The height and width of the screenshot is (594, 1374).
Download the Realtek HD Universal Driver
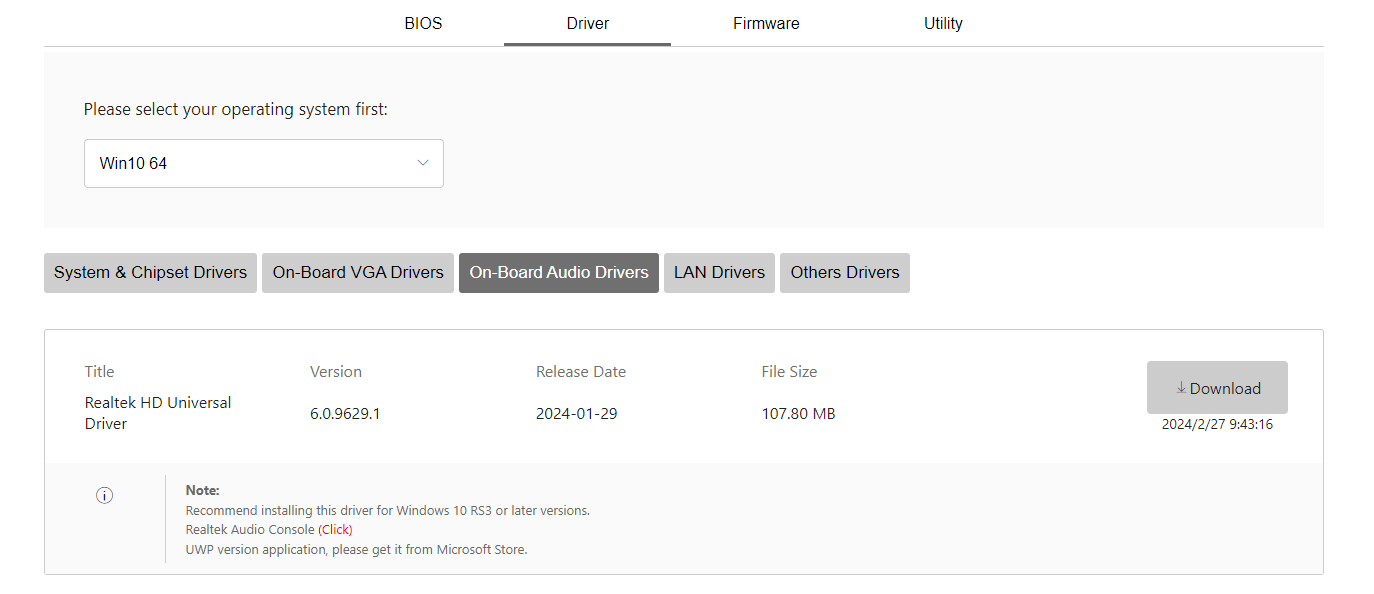point(1217,388)
